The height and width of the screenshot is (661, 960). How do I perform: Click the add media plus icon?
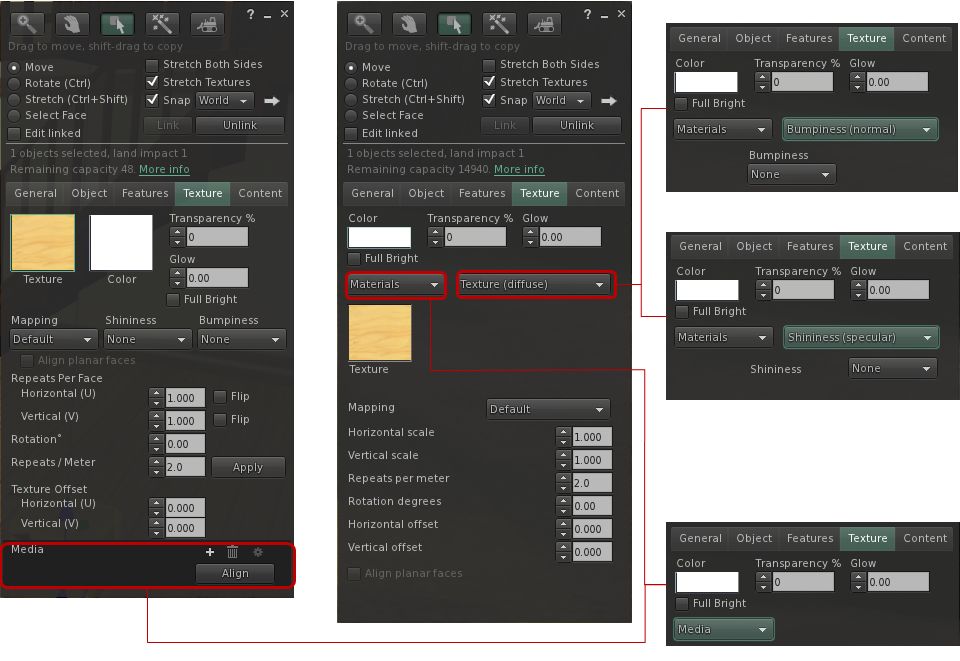(210, 552)
